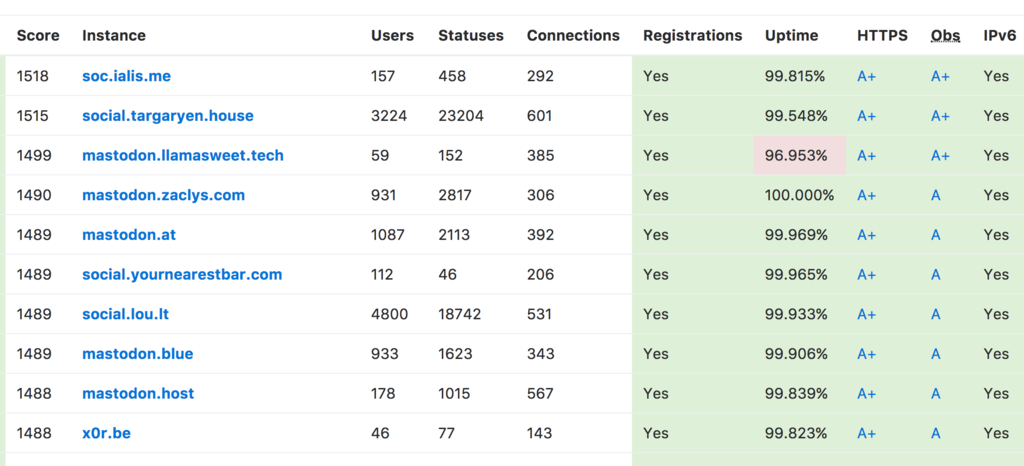Open the Obs A grade for mastodon.blue
The image size is (1024, 466).
936,354
